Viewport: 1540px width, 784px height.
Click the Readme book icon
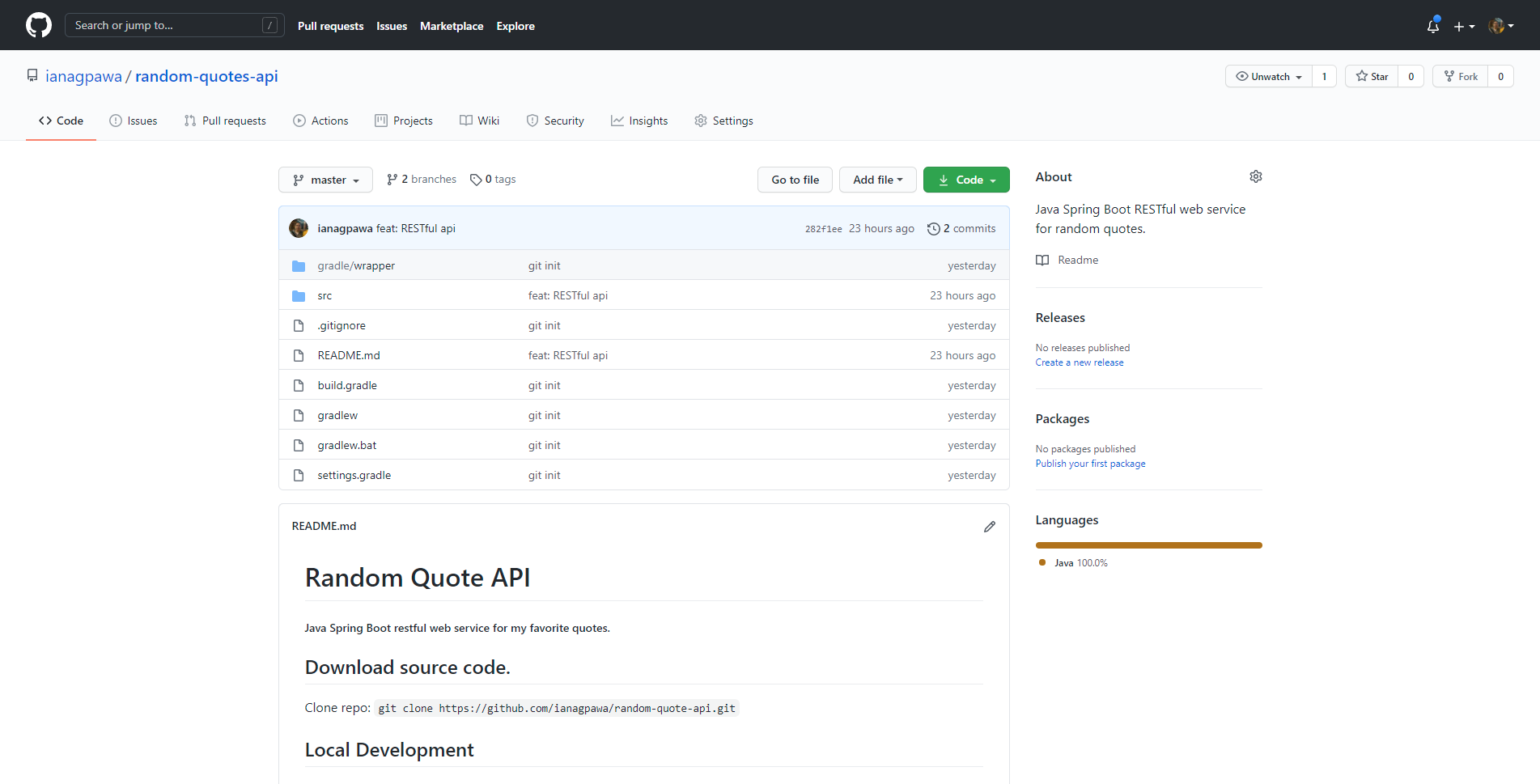tap(1042, 260)
